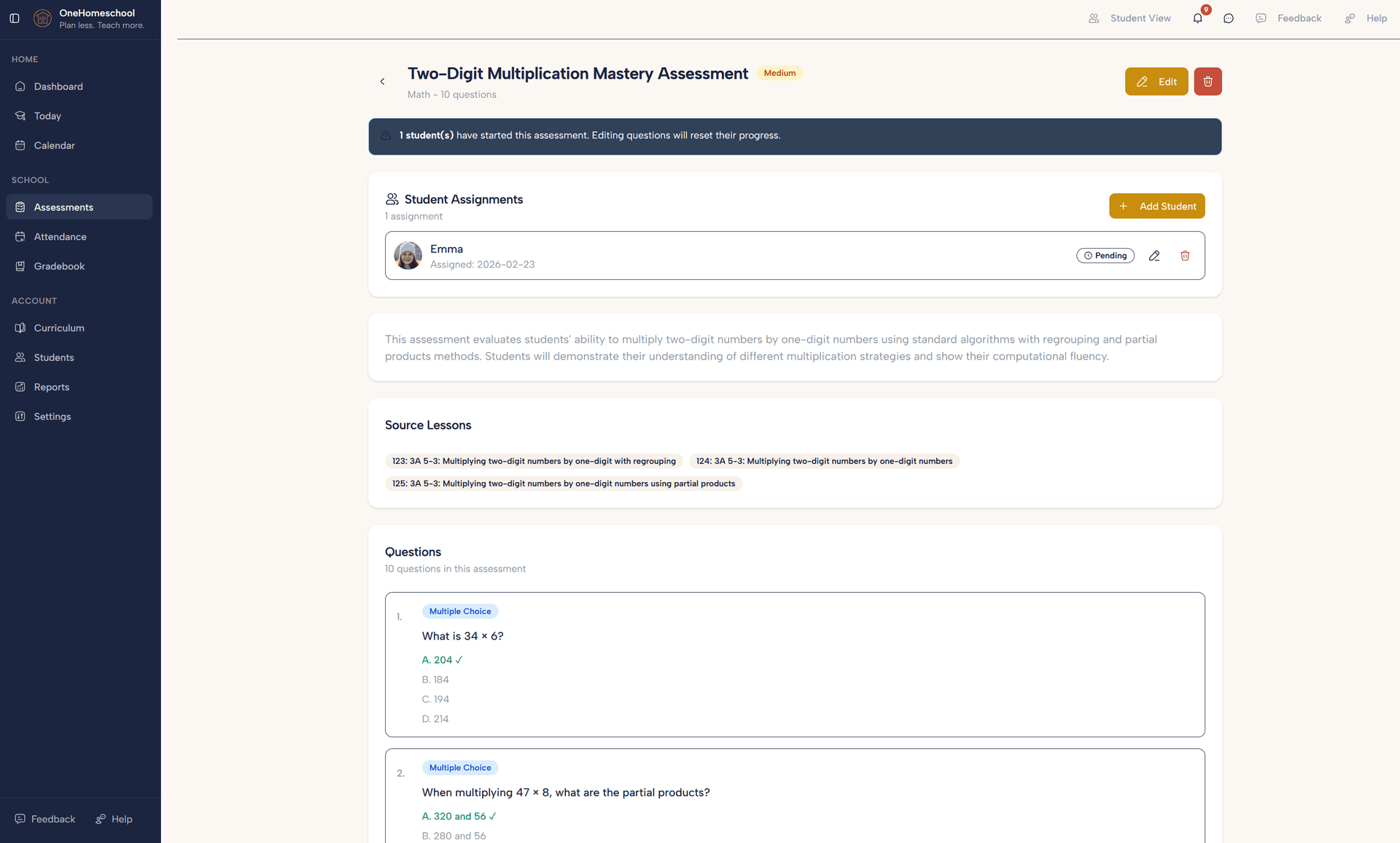Toggle Emma's Pending status badge
This screenshot has width=1400, height=843.
pos(1105,255)
